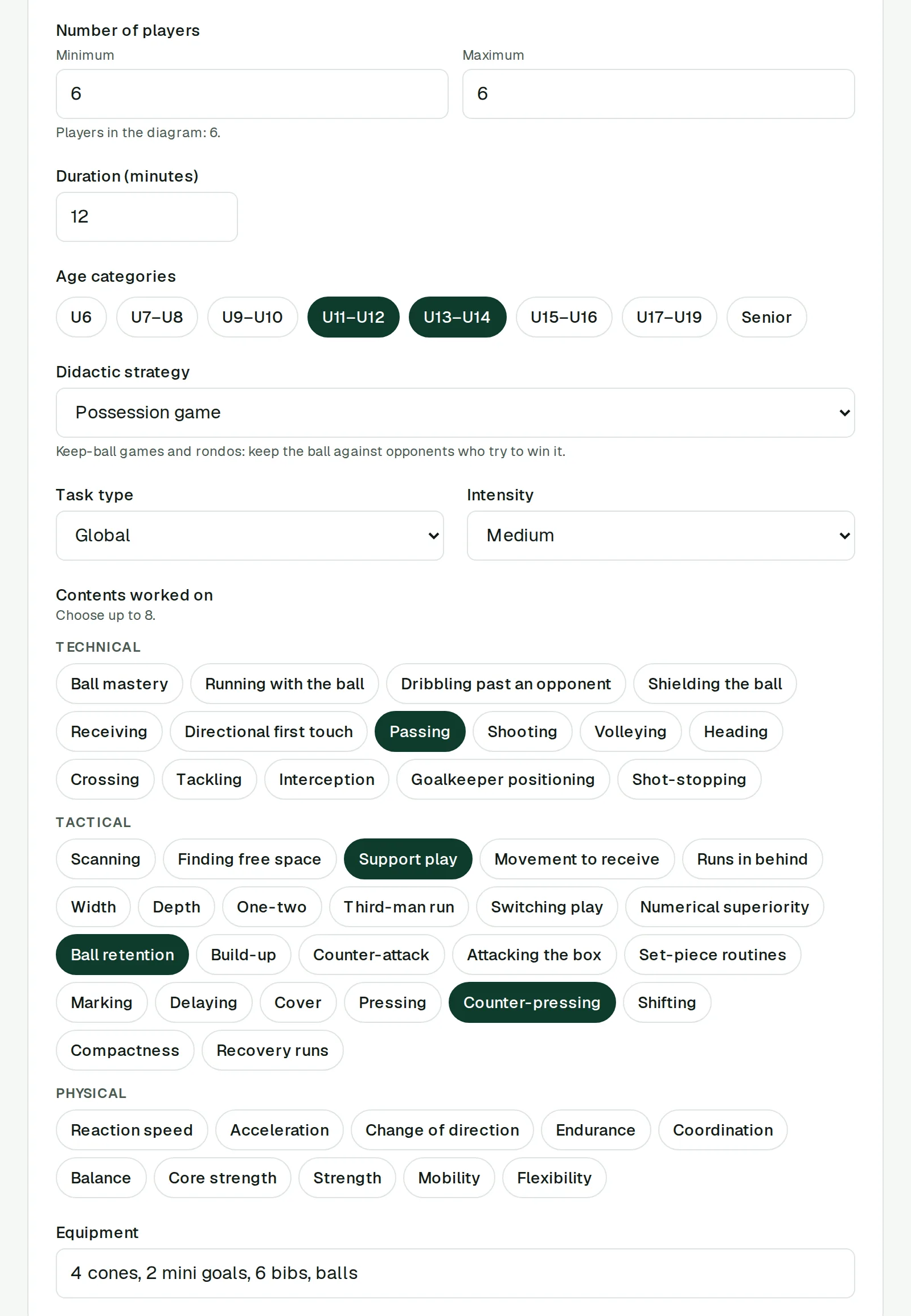Select the Endurance physical chip
Viewport: 911px width, 1316px height.
[596, 1130]
